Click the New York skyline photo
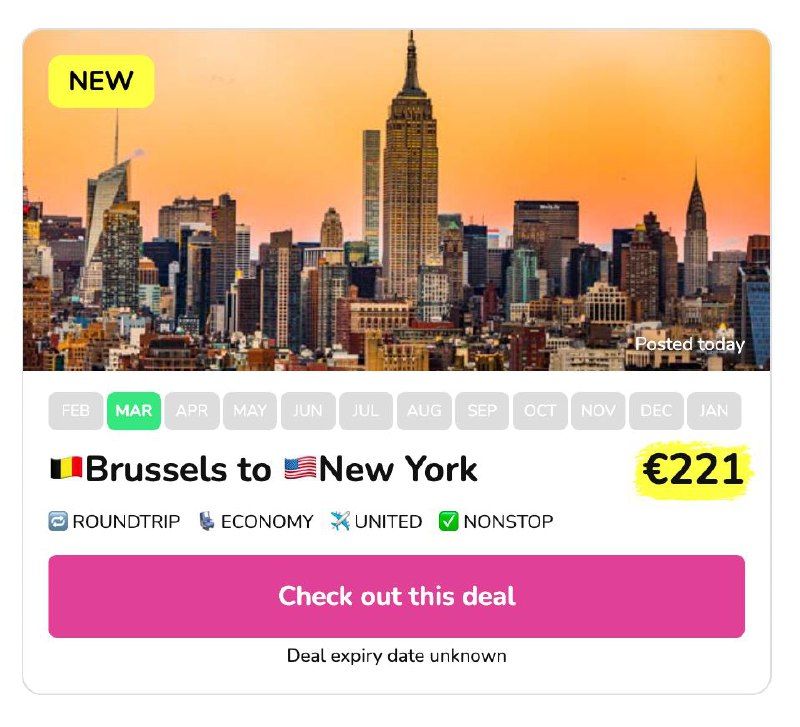Viewport: 800px width, 727px height. tap(396, 200)
